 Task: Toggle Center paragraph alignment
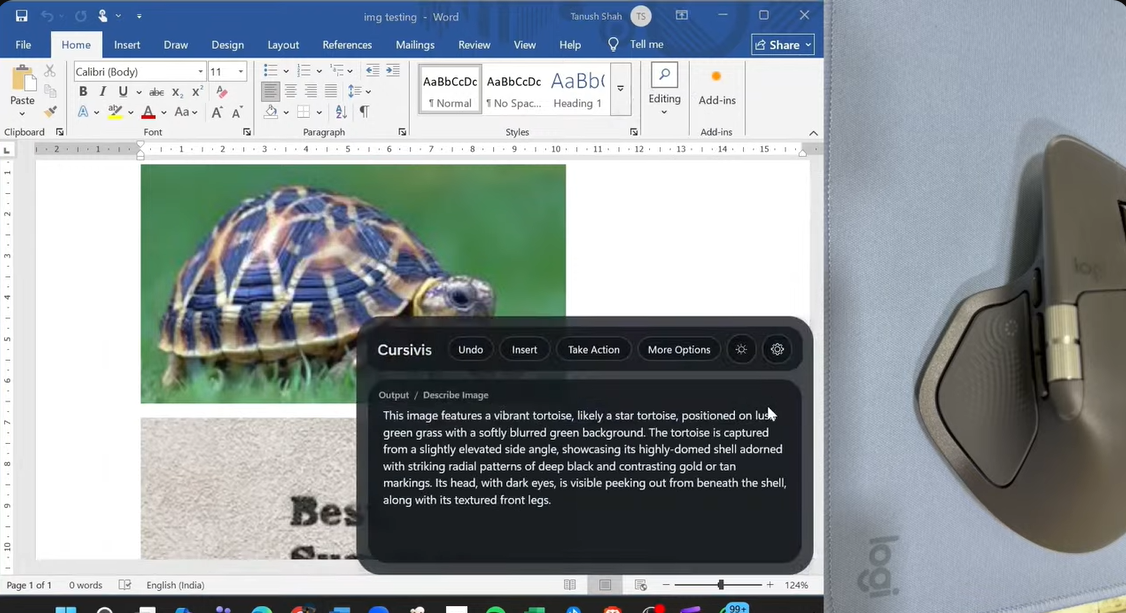coord(290,91)
